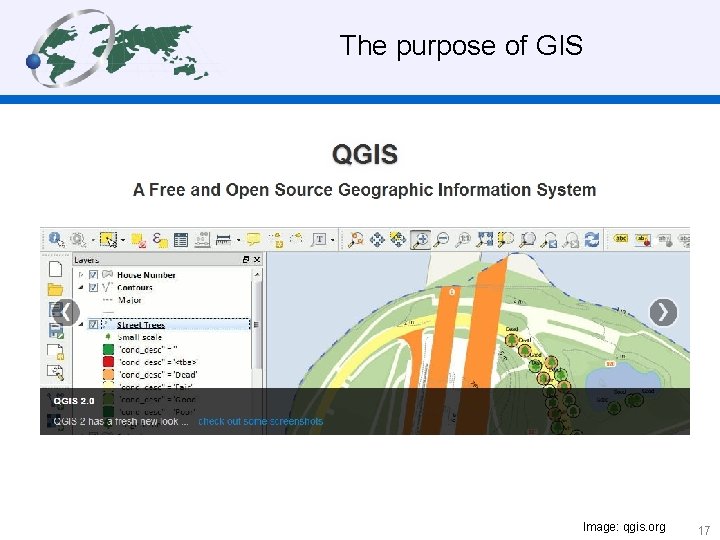The image size is (720, 540).
Task: Click the Composer Manager icon
Action: [x=56, y=372]
